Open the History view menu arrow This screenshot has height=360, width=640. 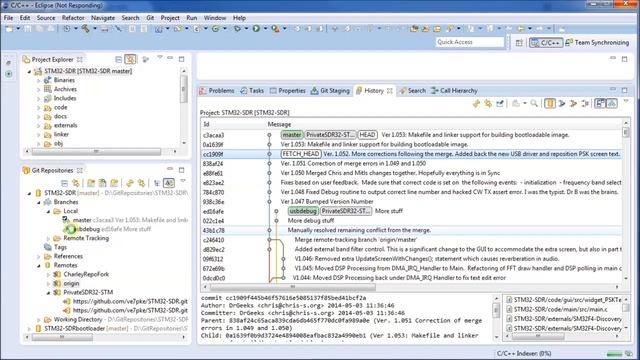pyautogui.click(x=626, y=101)
